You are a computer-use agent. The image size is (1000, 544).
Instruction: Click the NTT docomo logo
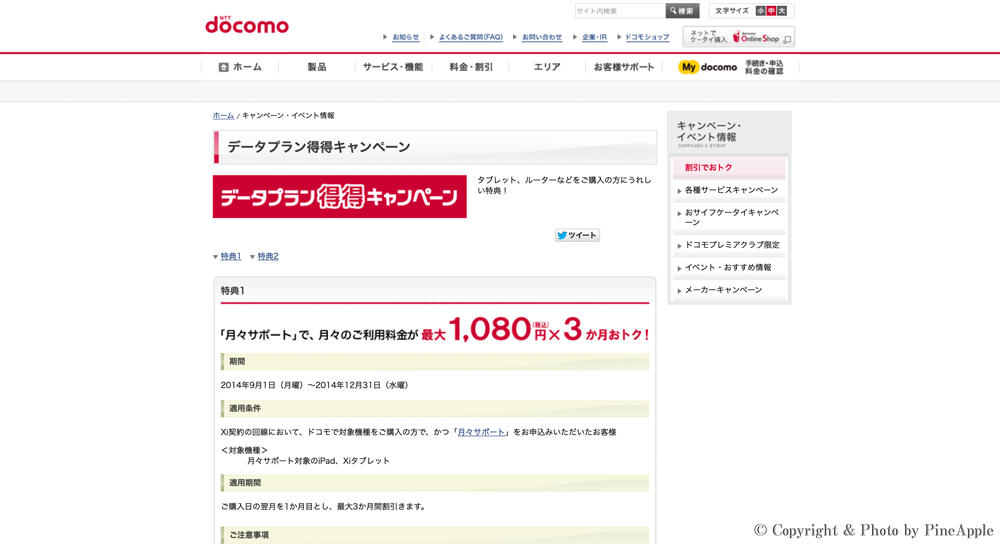[x=247, y=25]
